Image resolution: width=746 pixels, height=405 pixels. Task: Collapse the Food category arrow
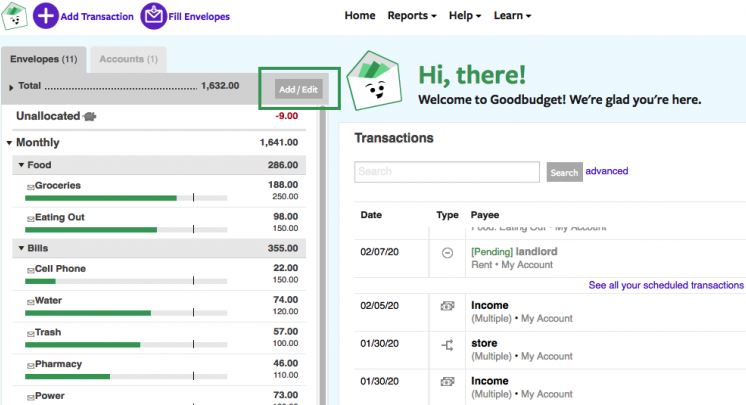pos(21,165)
